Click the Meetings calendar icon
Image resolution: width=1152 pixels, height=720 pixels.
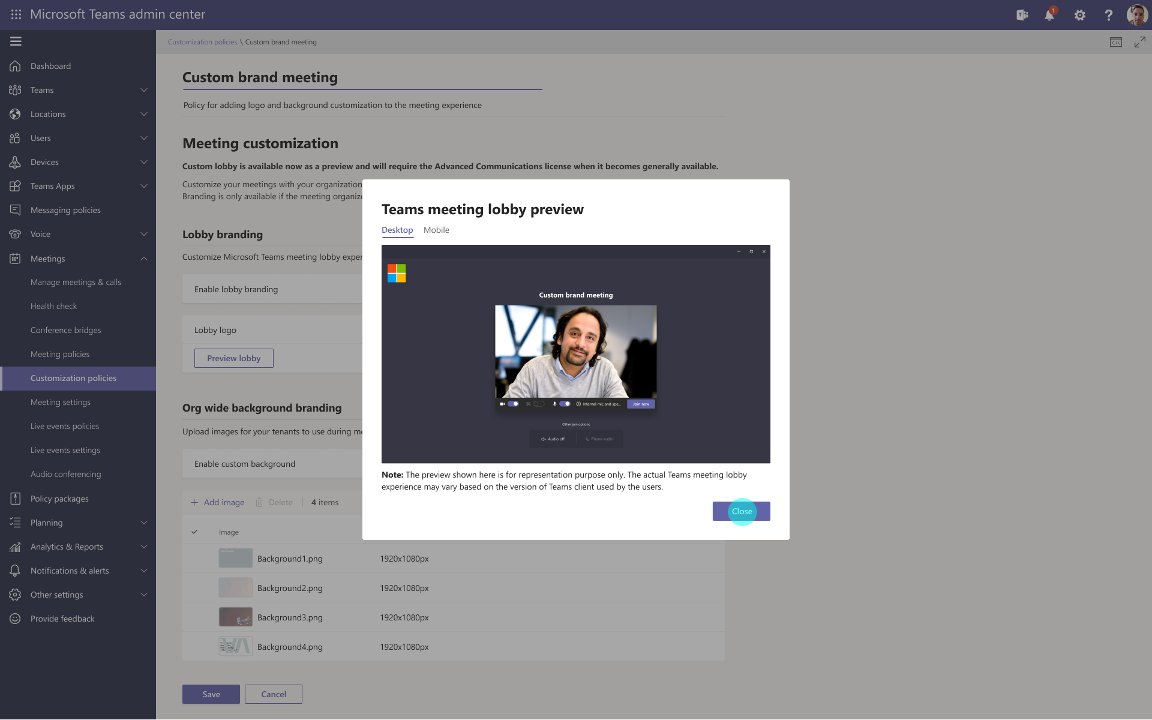tap(15, 259)
